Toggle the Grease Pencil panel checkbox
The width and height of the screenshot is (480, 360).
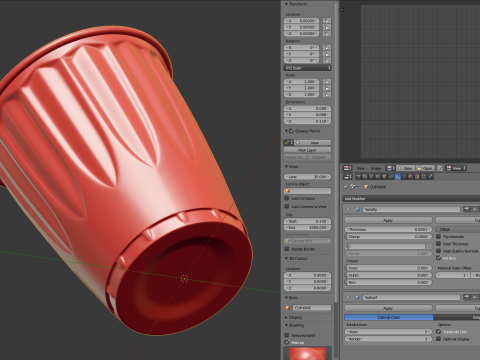coord(291,131)
